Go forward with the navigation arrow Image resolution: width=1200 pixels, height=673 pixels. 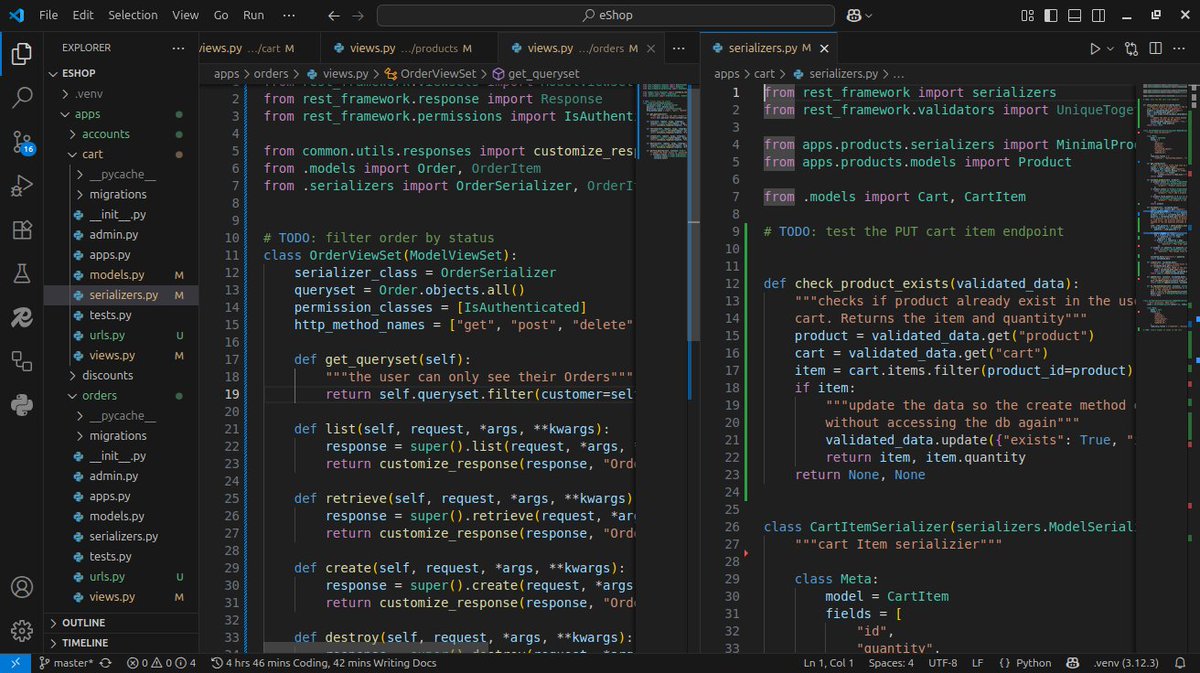click(358, 16)
